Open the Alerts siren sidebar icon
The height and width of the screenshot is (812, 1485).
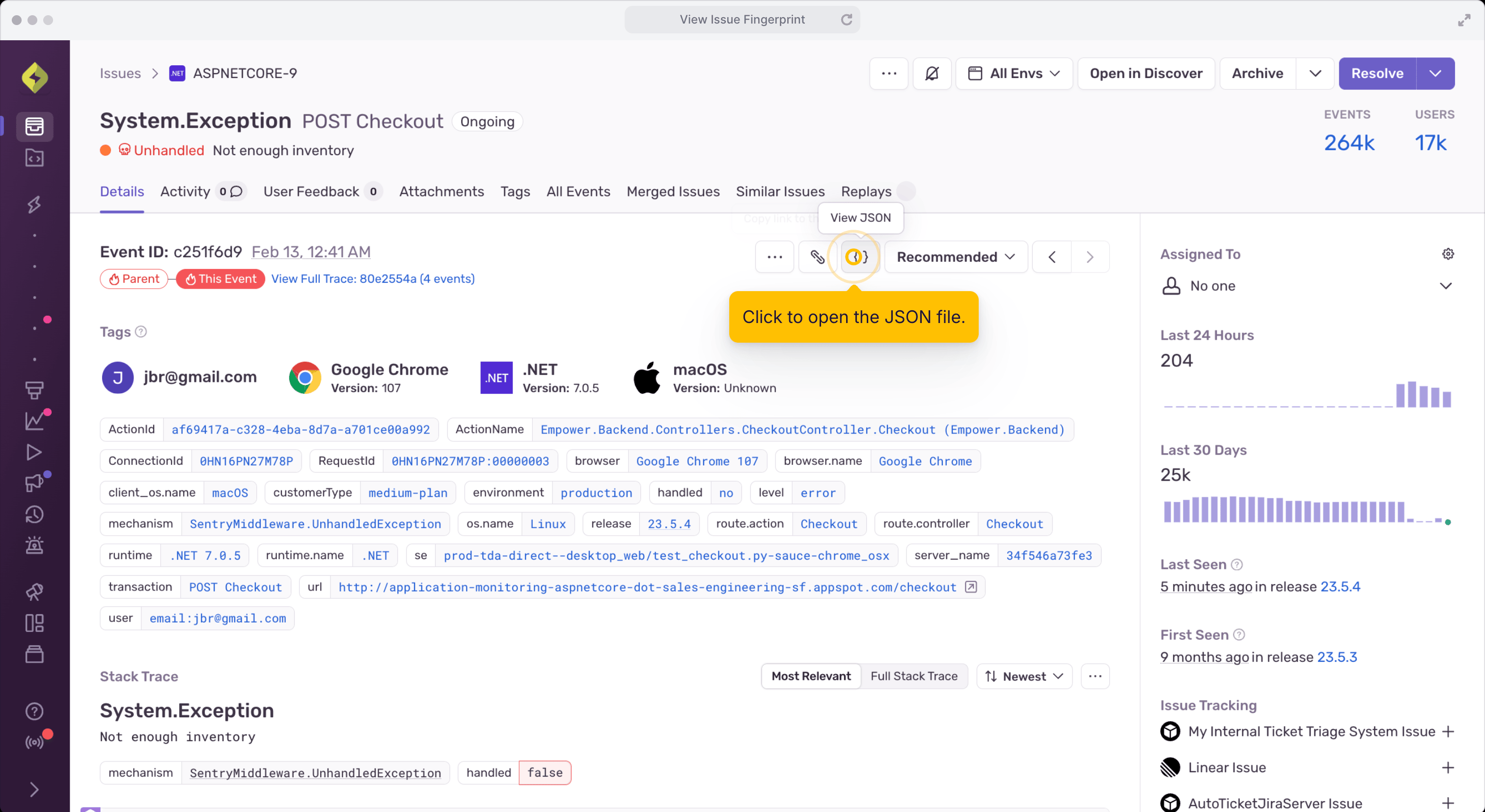[34, 545]
